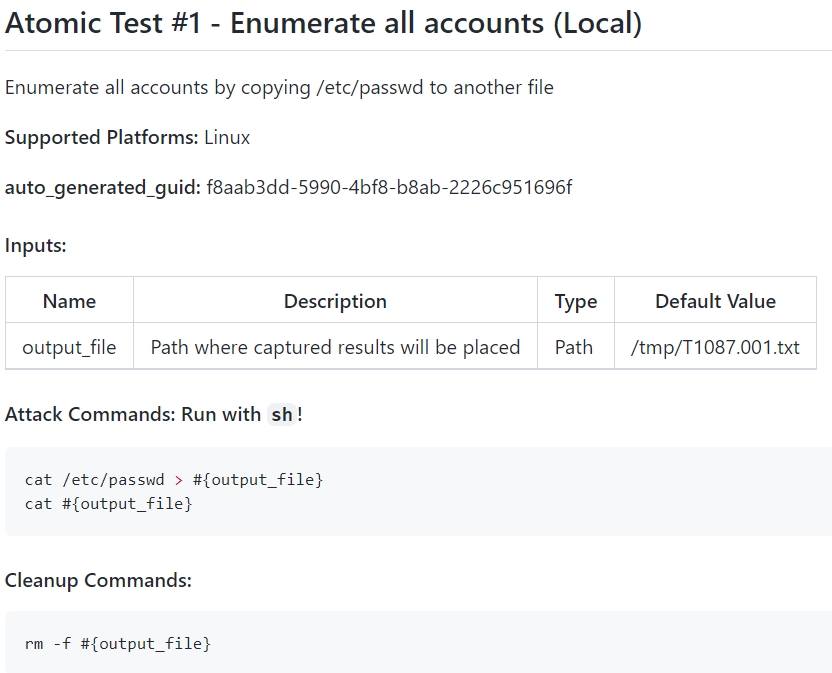Click the 'Type' column header
The image size is (832, 673).
point(576,301)
